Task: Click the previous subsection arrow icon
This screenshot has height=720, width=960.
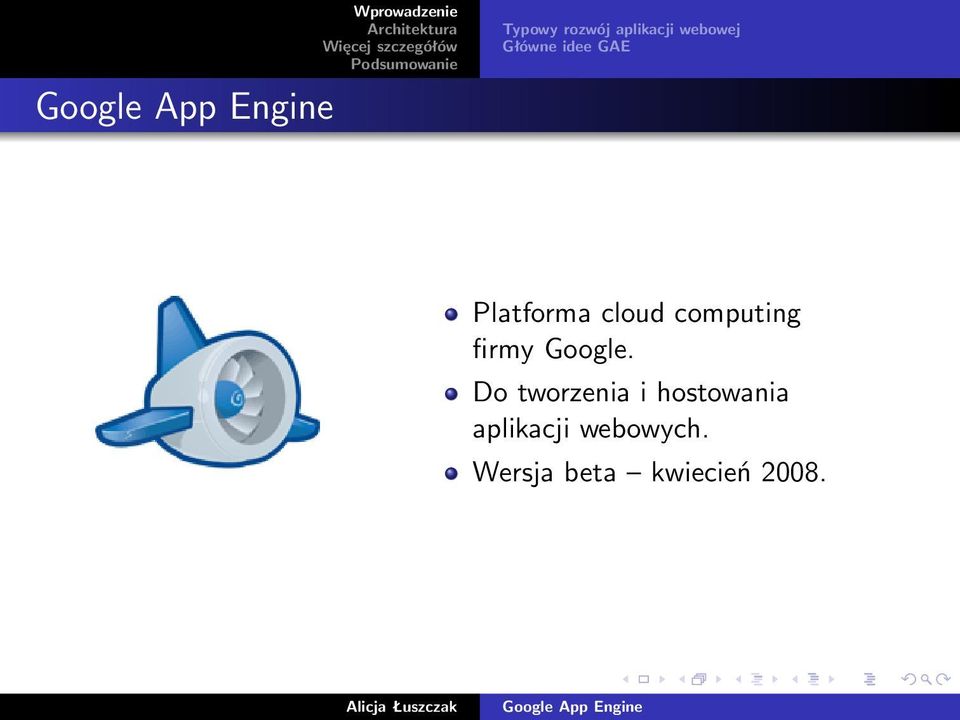Action: pyautogui.click(x=738, y=679)
